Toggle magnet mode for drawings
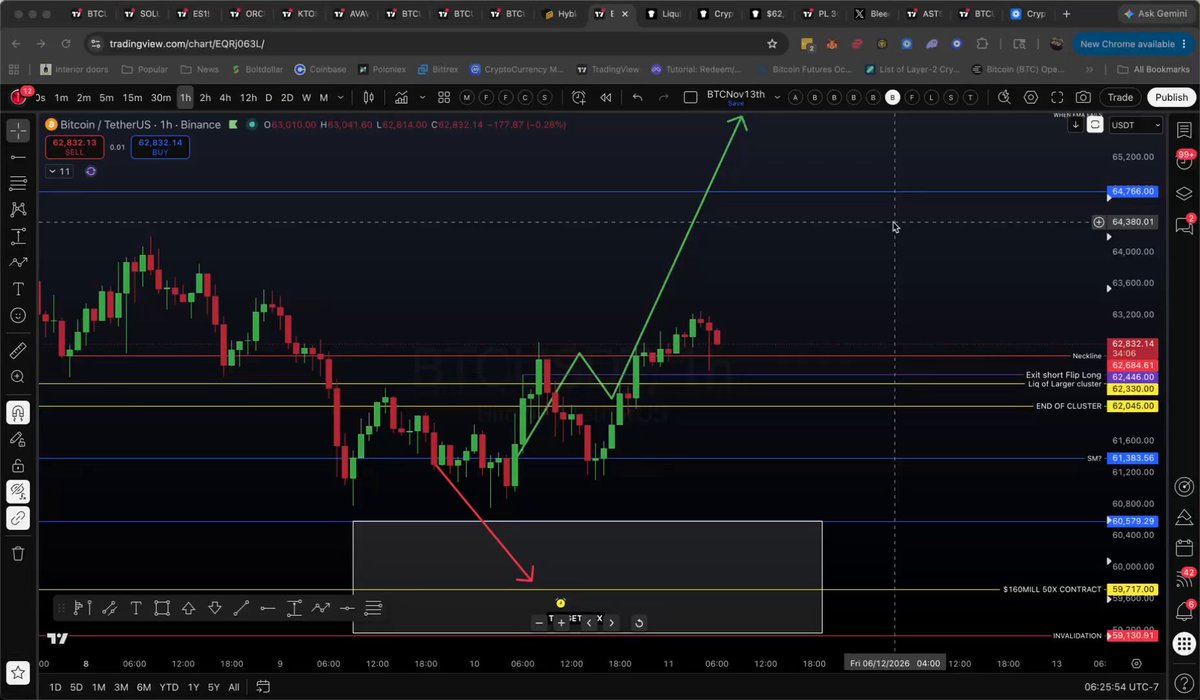Screen dimensions: 1200x700 (x=18, y=412)
